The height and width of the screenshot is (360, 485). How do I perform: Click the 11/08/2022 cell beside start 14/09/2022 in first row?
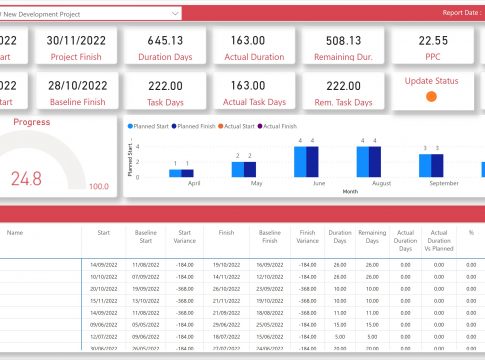coord(146,265)
